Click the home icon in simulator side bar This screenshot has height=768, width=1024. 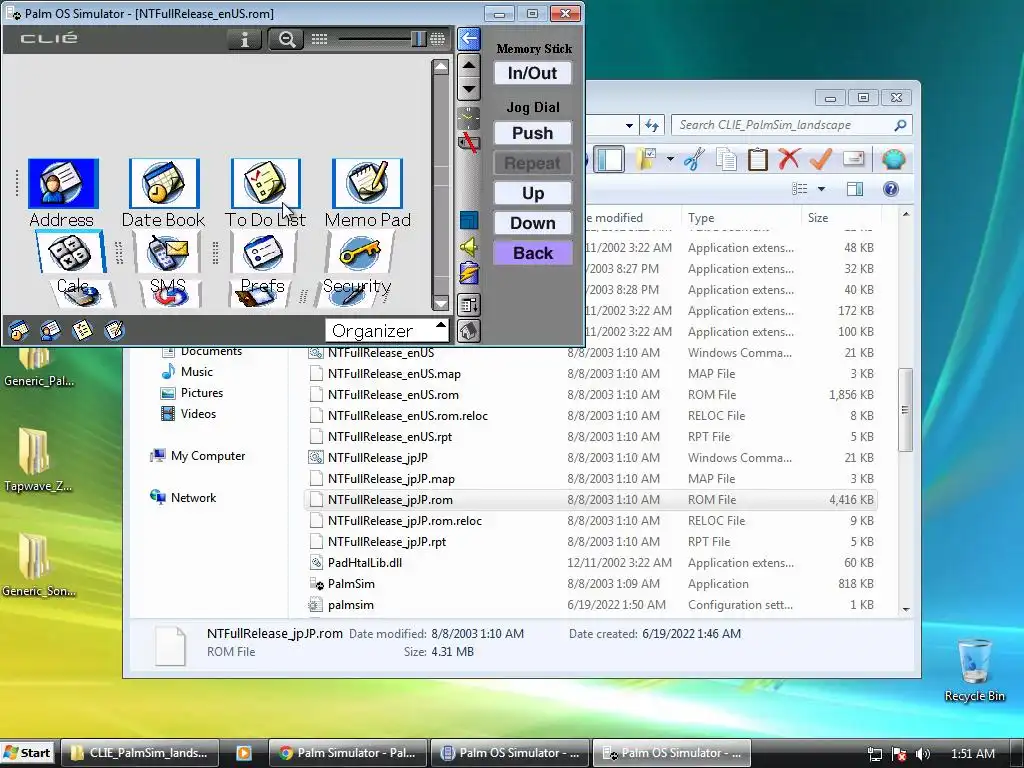pos(469,331)
